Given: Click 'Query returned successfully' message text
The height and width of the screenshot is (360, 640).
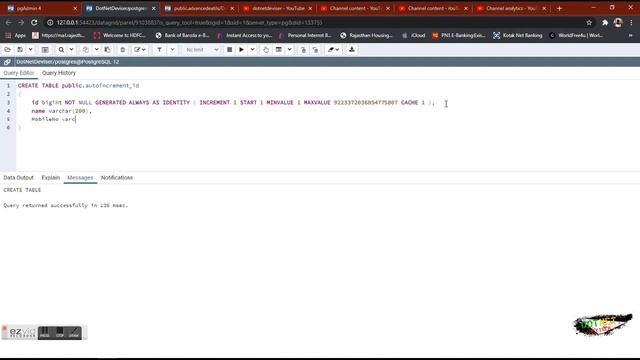Looking at the screenshot, I should coord(66,205).
